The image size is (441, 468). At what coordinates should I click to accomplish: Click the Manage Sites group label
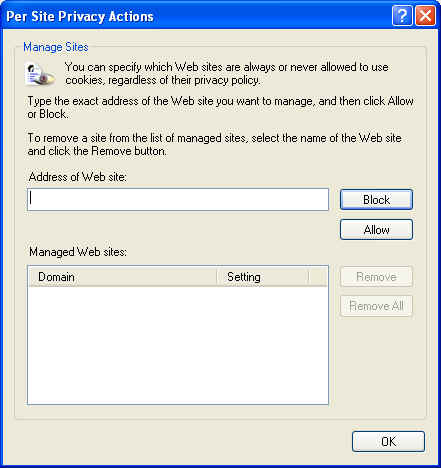pos(56,47)
